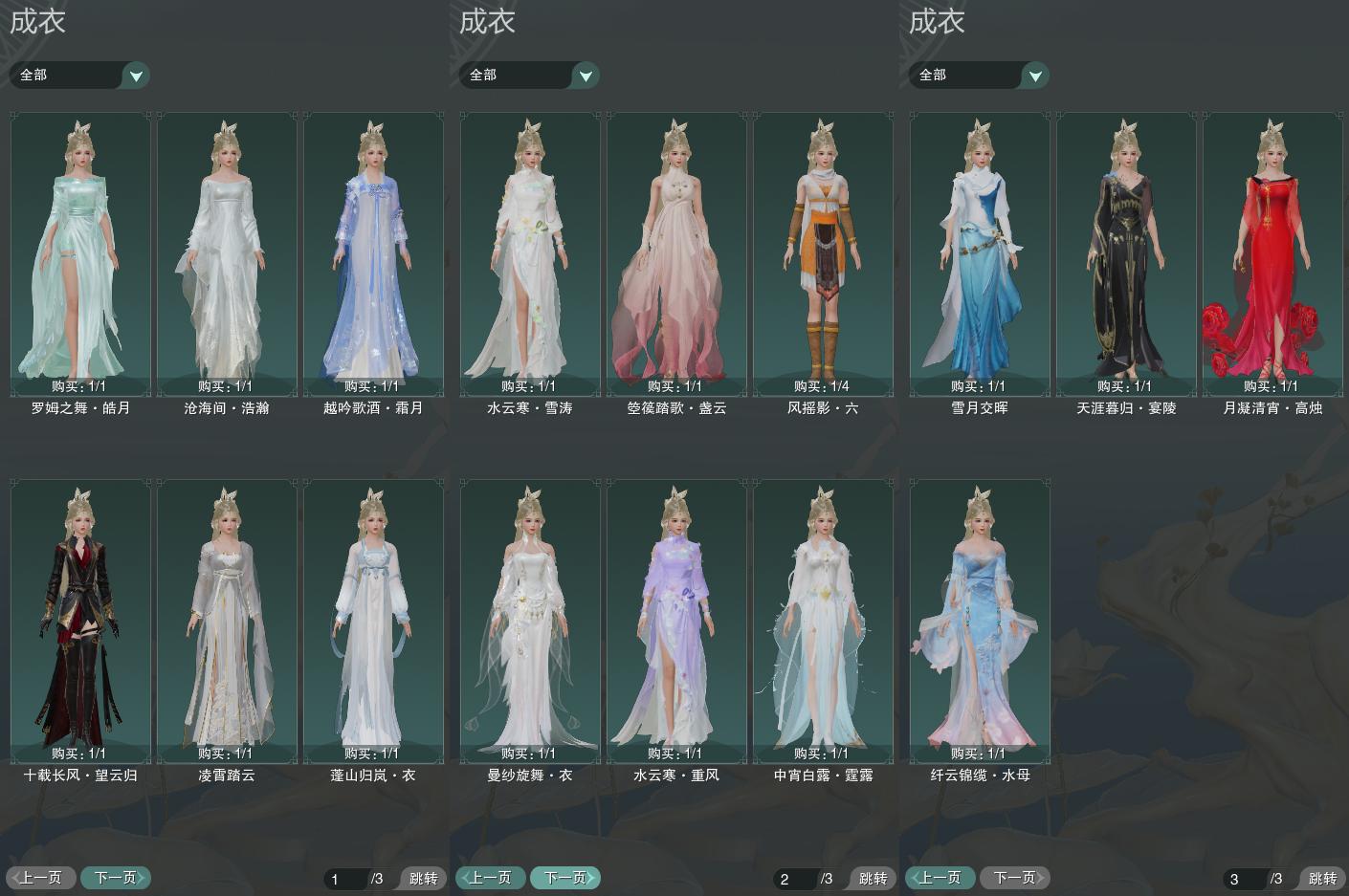
Task: Click the 箜篌踏歌·盏云 name label
Action: 676,408
